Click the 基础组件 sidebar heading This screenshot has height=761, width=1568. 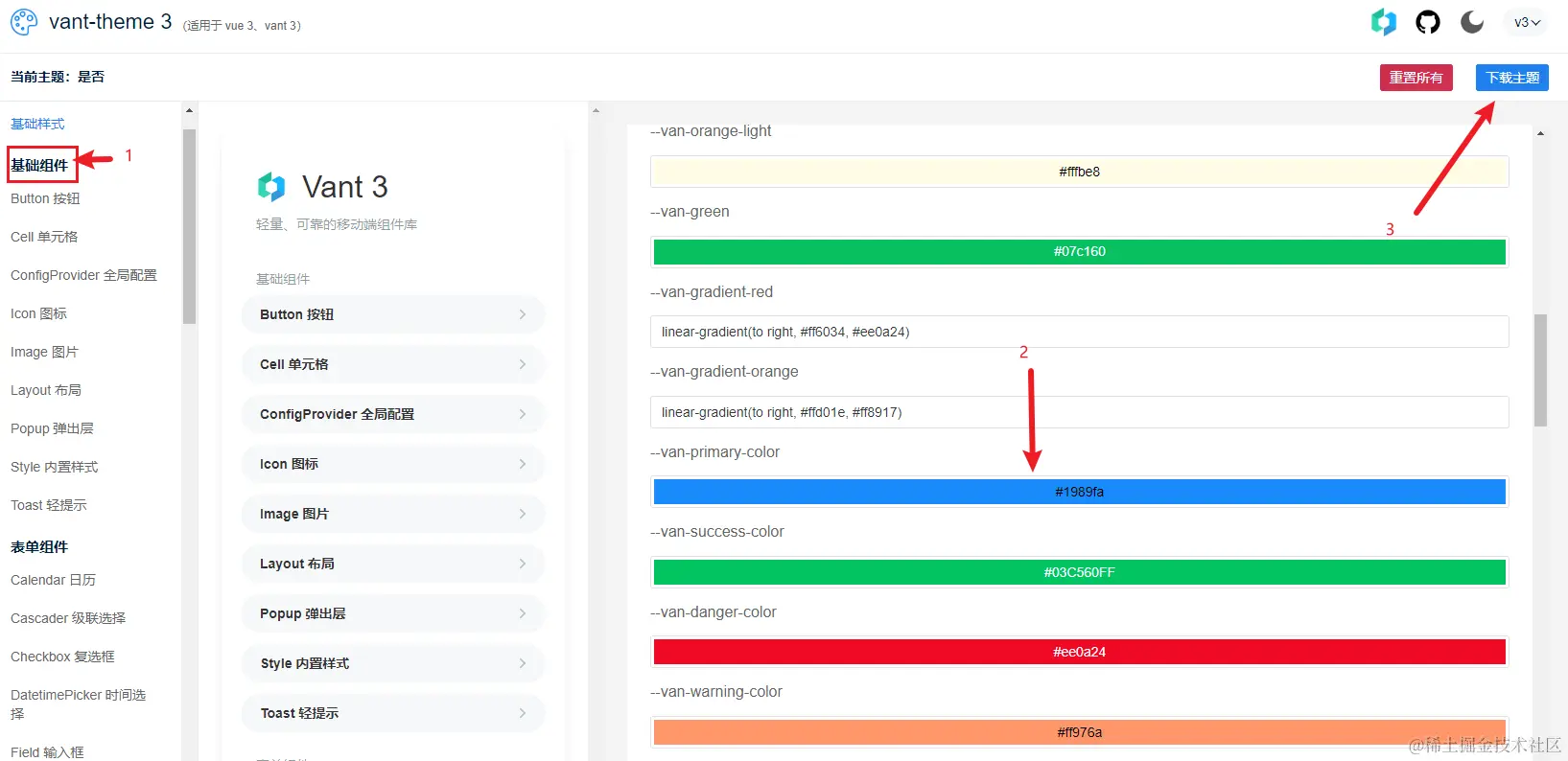[x=39, y=165]
